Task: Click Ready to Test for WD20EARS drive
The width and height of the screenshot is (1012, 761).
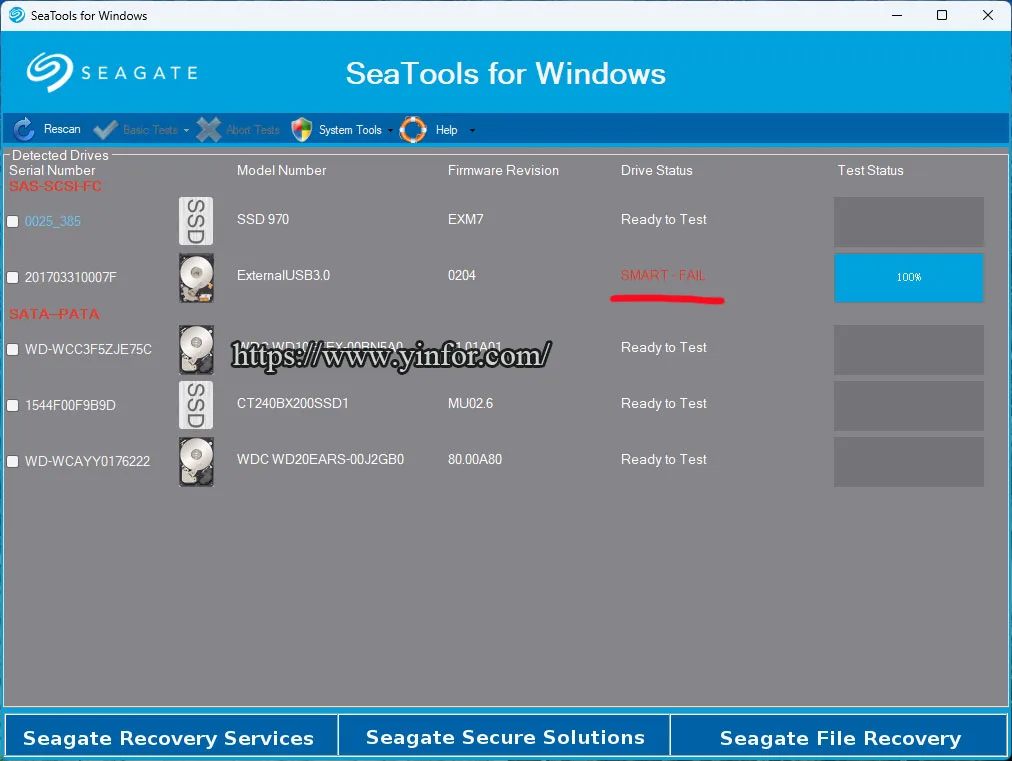Action: pos(663,459)
